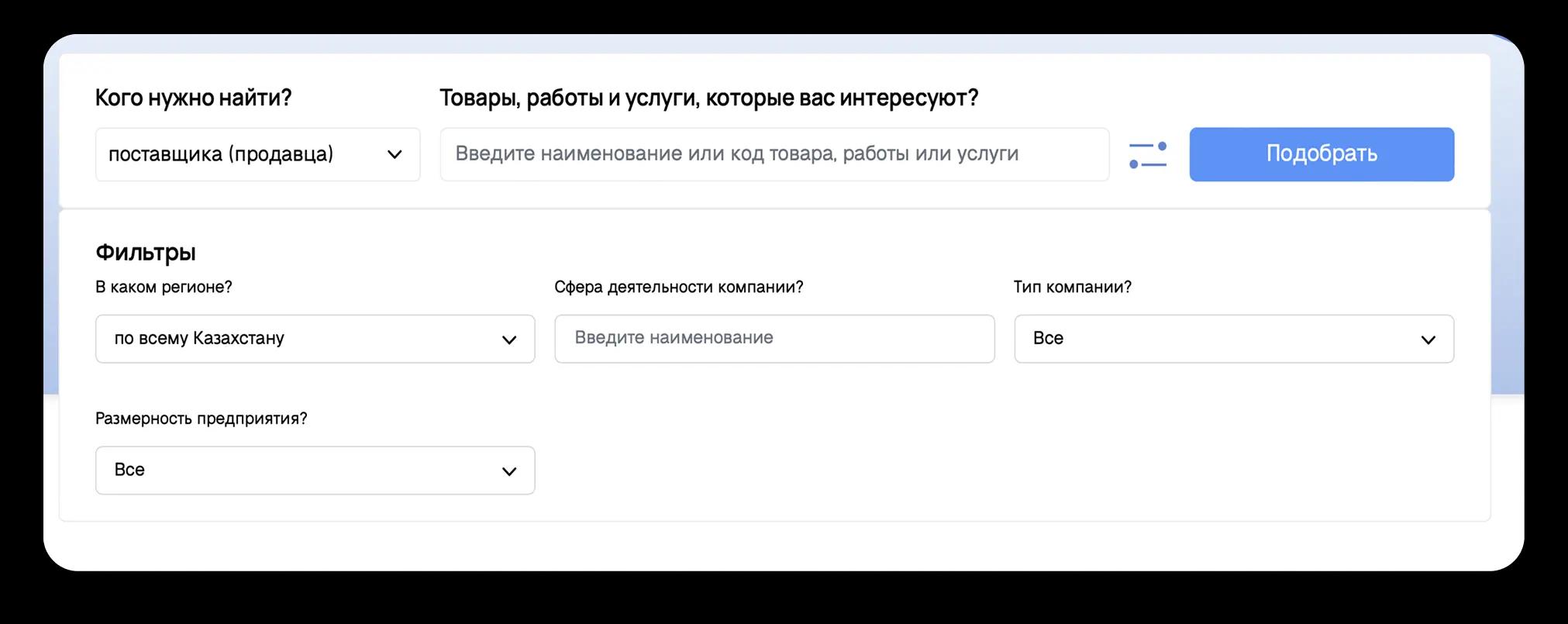Click the 'Сфера деятельности компании?' input field
The height and width of the screenshot is (624, 1568).
774,339
